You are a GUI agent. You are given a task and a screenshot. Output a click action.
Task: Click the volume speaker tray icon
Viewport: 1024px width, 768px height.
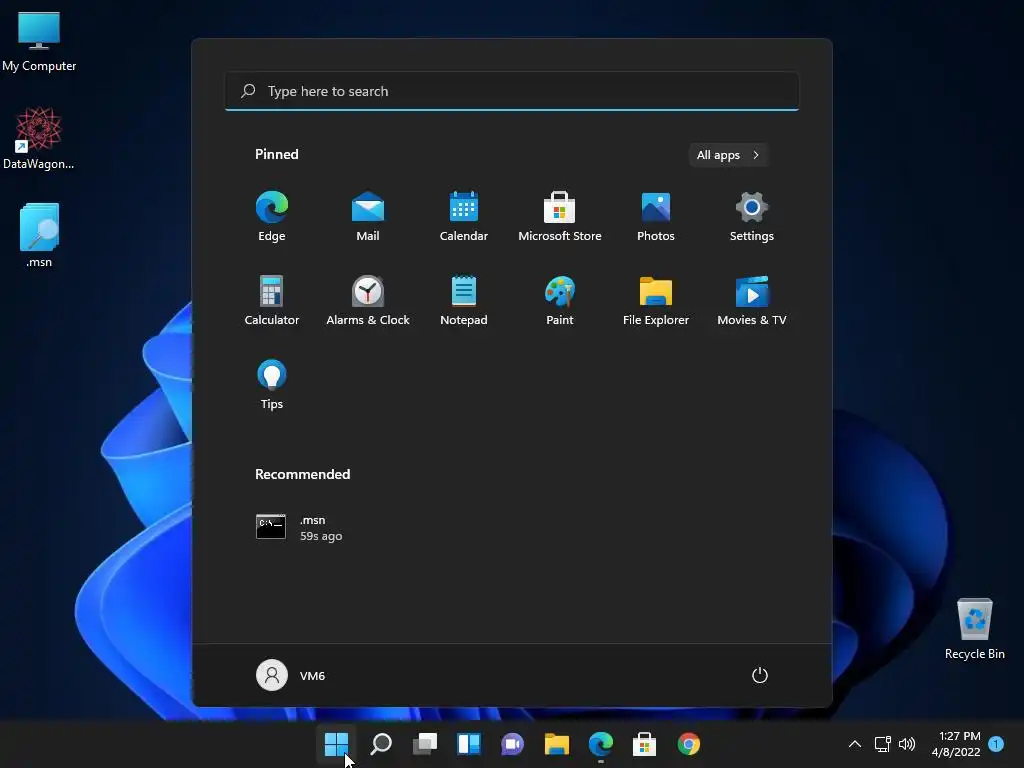tap(907, 744)
